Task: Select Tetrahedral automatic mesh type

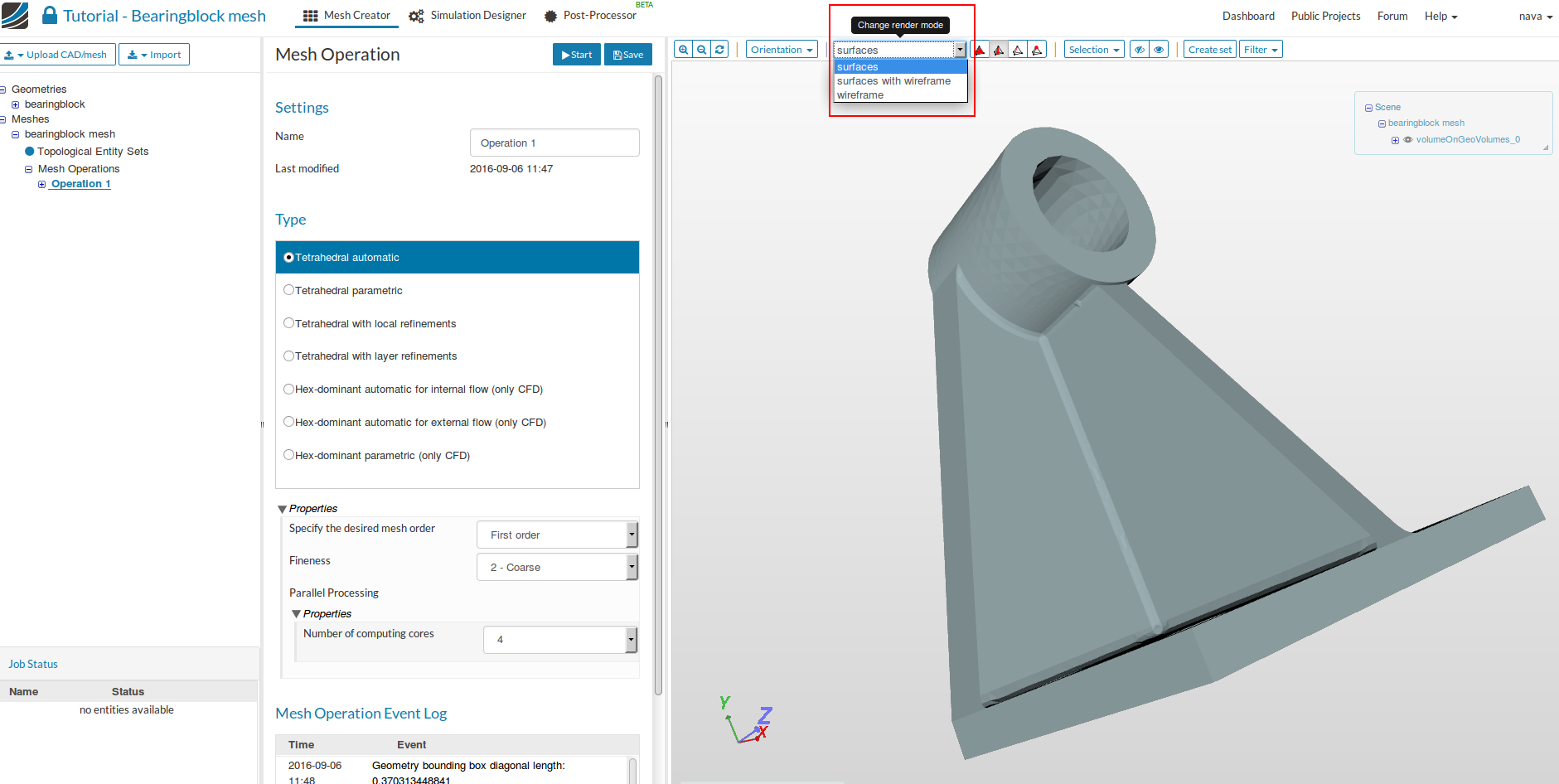Action: pos(288,258)
